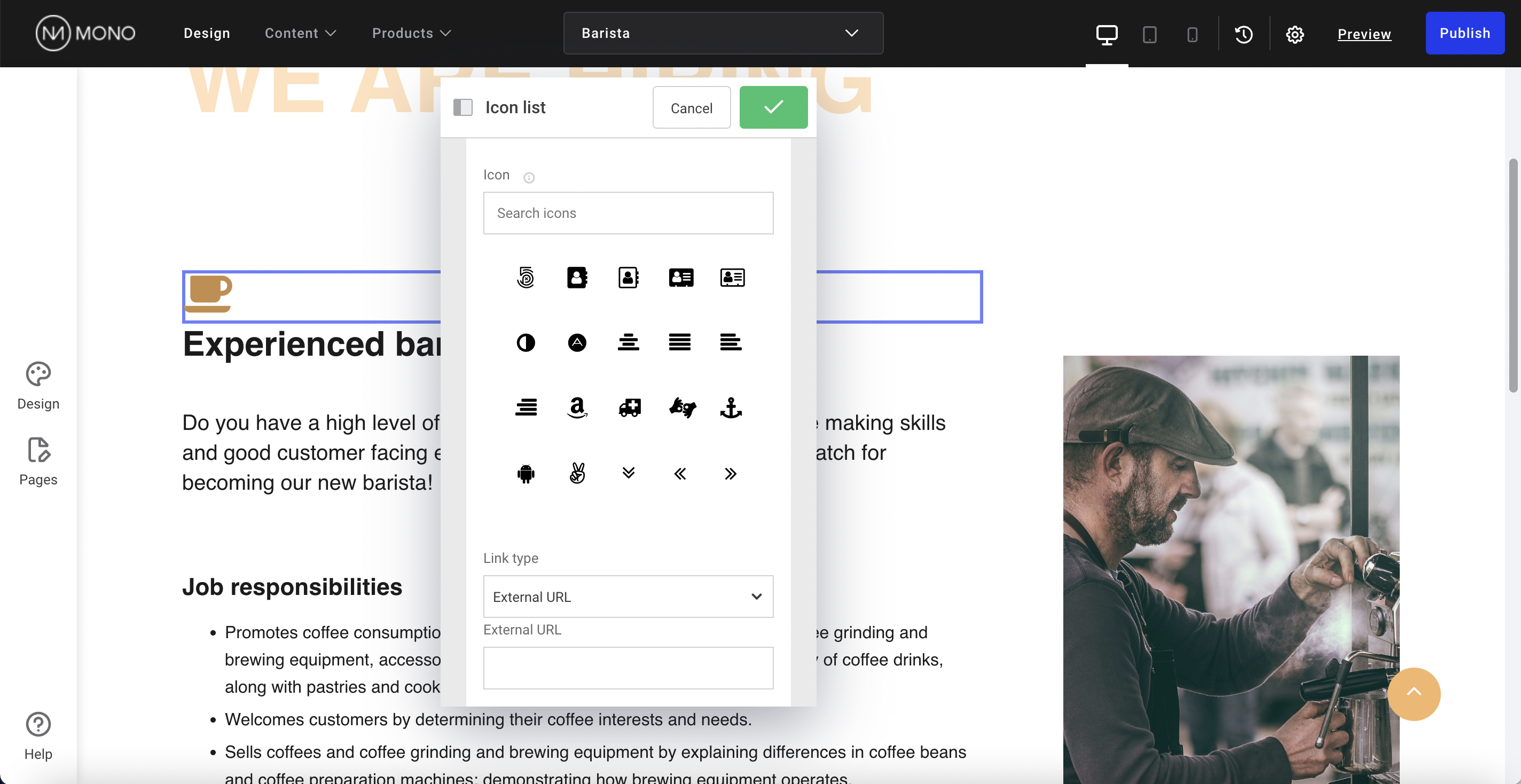This screenshot has width=1521, height=784.
Task: Choose the align-left icon
Action: tap(731, 342)
